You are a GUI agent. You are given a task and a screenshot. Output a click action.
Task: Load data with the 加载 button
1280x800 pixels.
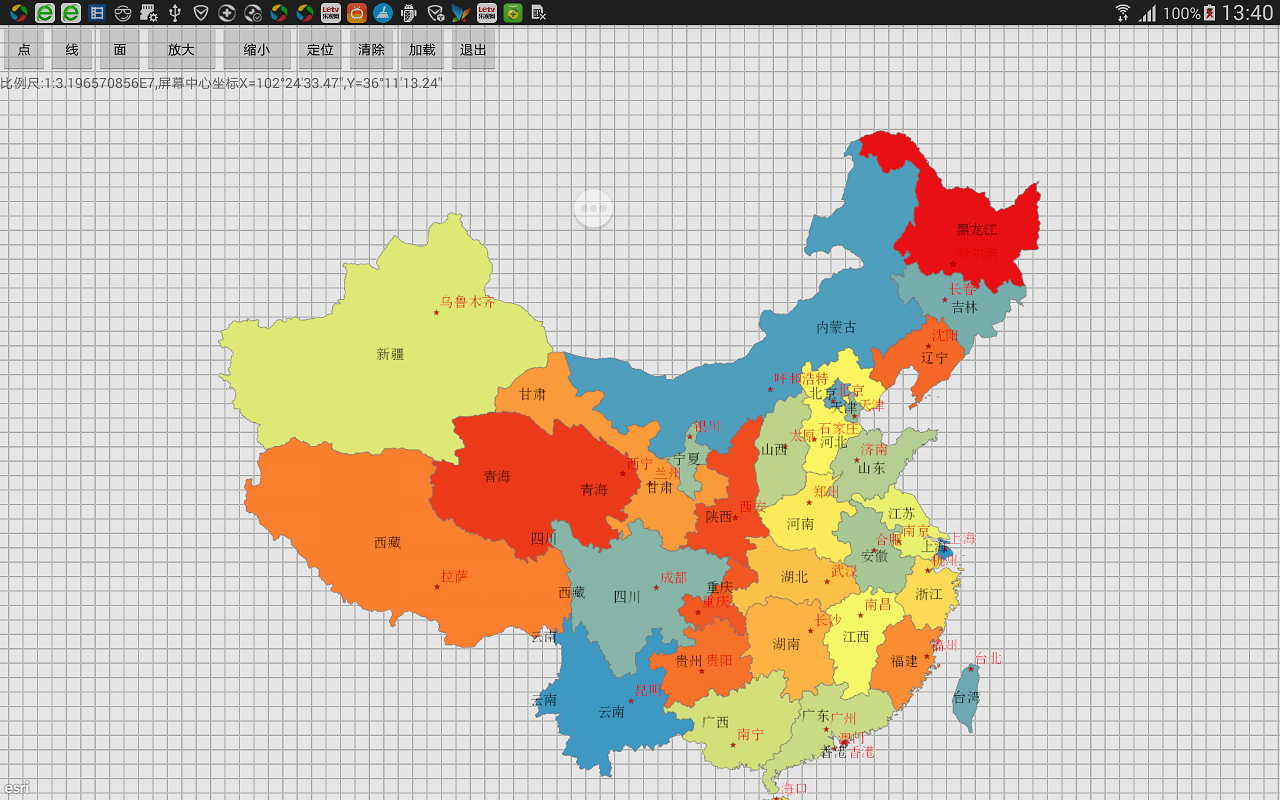422,49
